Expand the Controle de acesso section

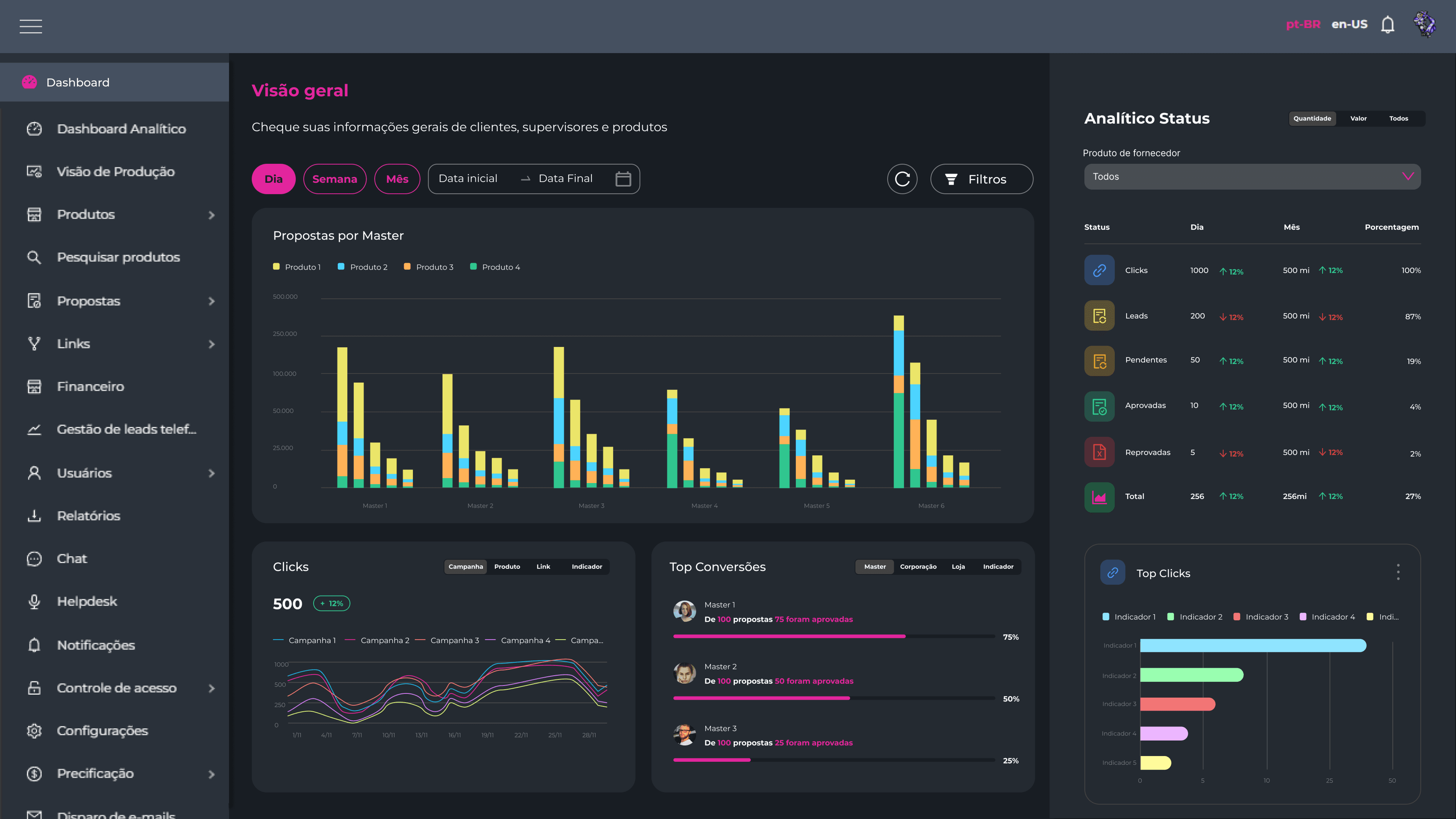pos(212,689)
